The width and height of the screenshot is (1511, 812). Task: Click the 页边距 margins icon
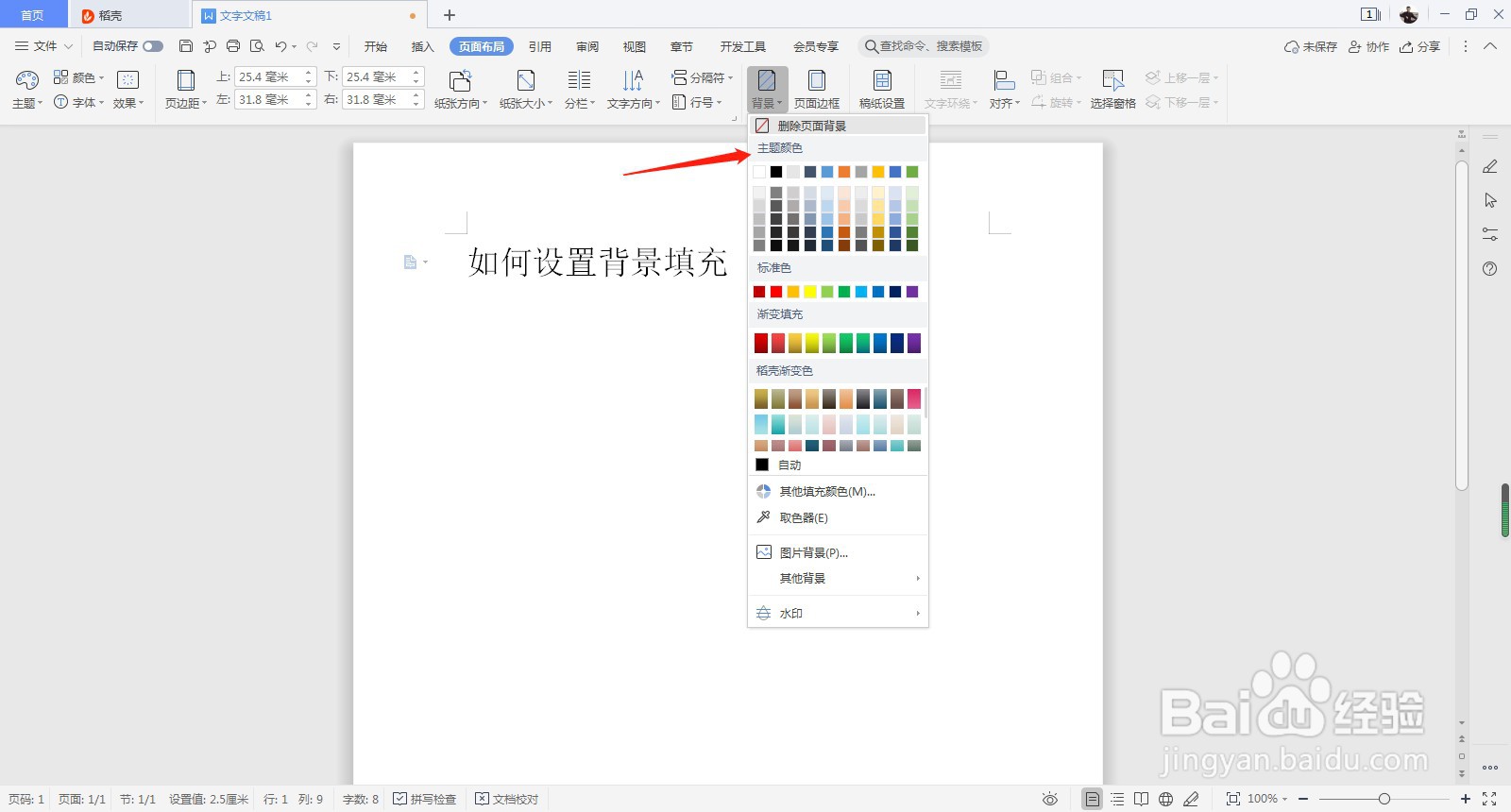[186, 80]
